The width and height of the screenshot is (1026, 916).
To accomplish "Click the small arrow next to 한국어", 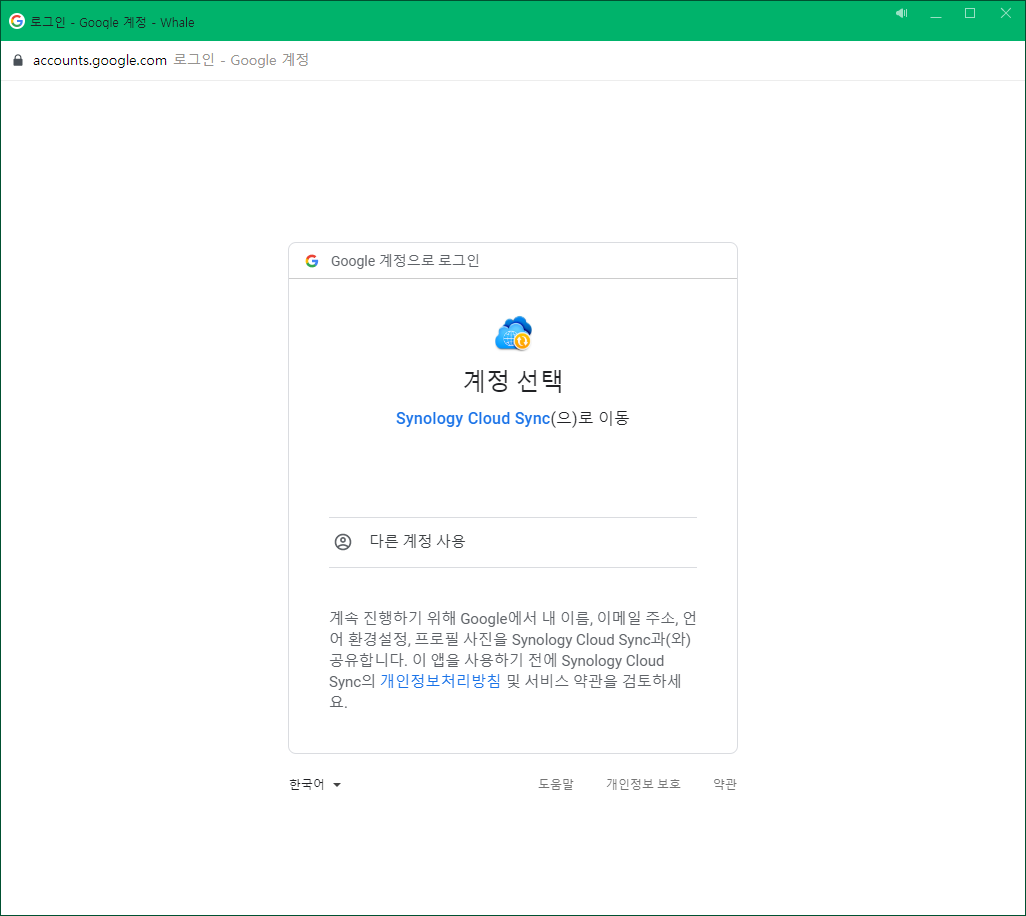I will pos(337,785).
